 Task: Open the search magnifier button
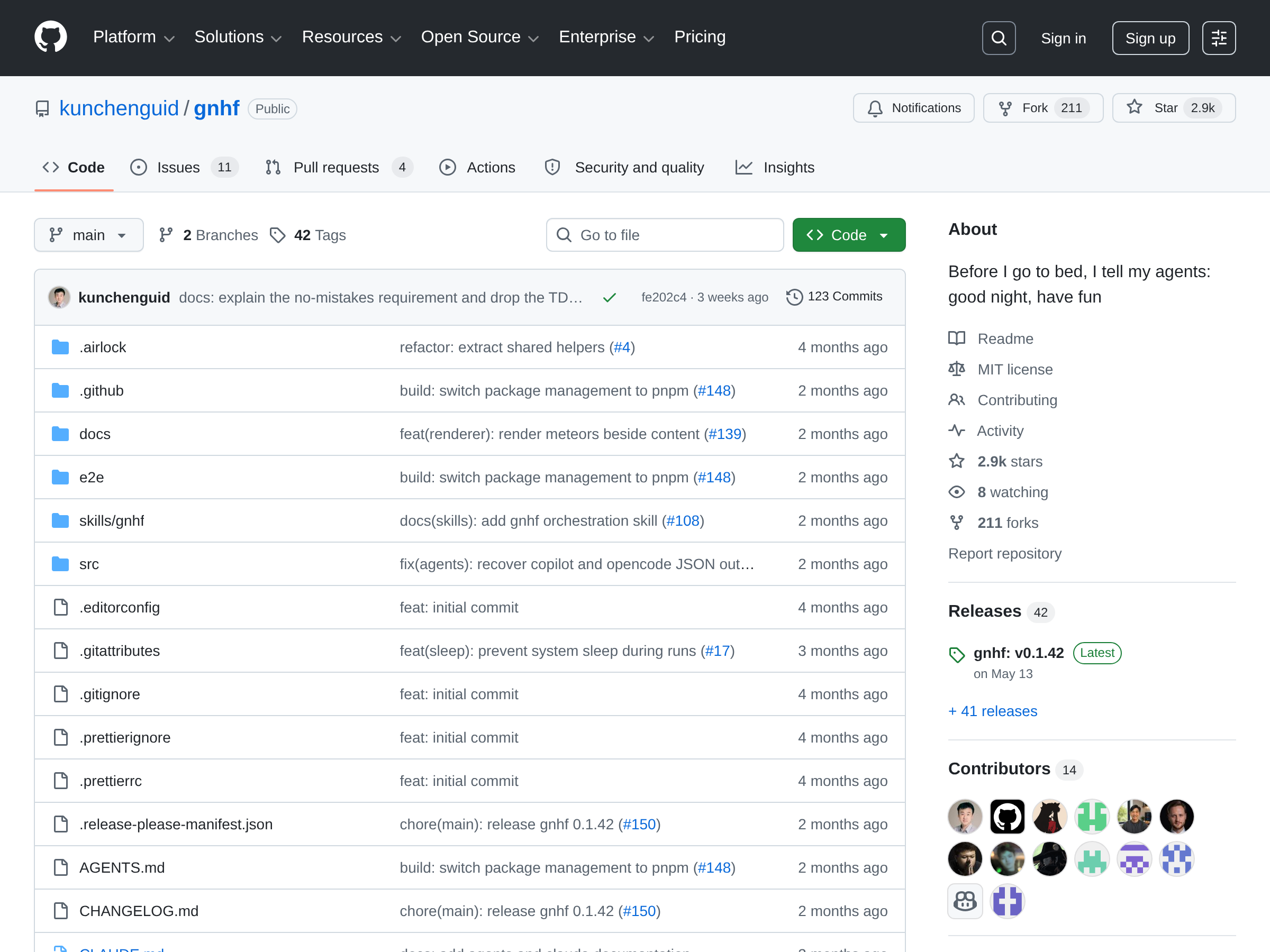(x=999, y=38)
